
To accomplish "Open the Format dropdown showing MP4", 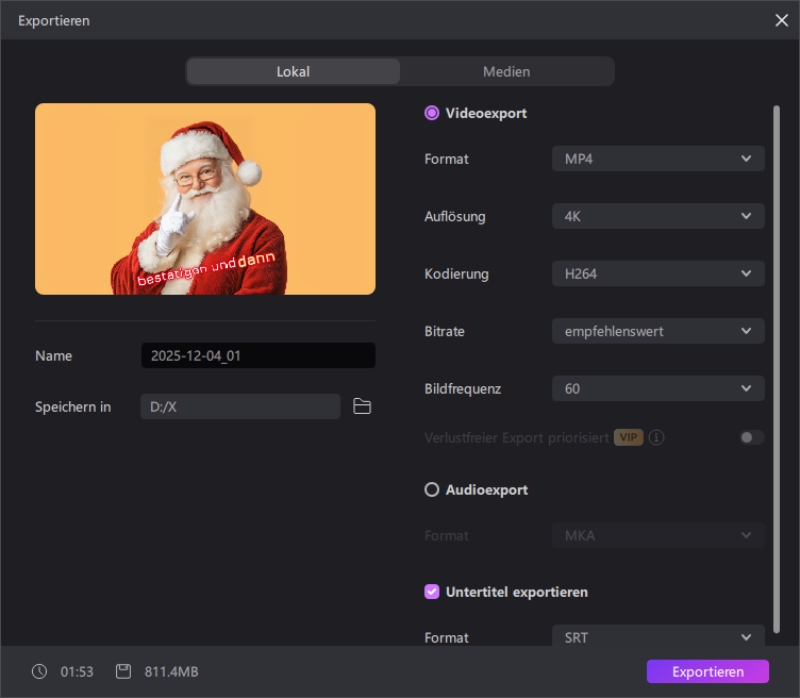I will (658, 158).
